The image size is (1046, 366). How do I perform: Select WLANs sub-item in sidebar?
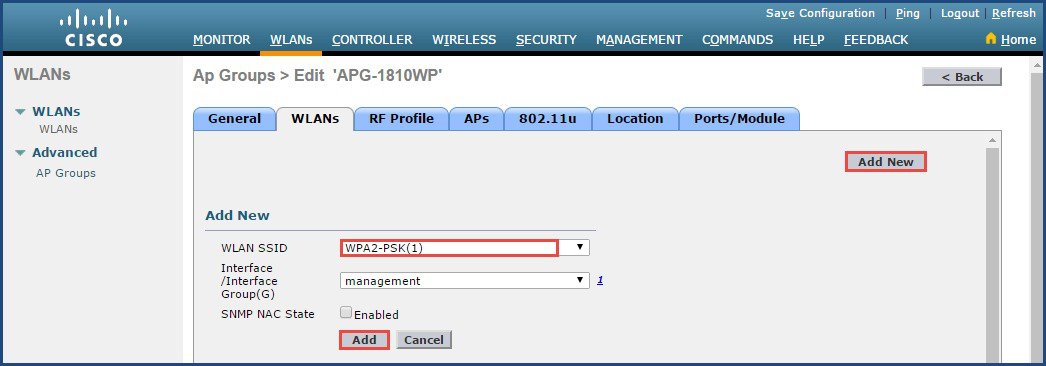(58, 129)
